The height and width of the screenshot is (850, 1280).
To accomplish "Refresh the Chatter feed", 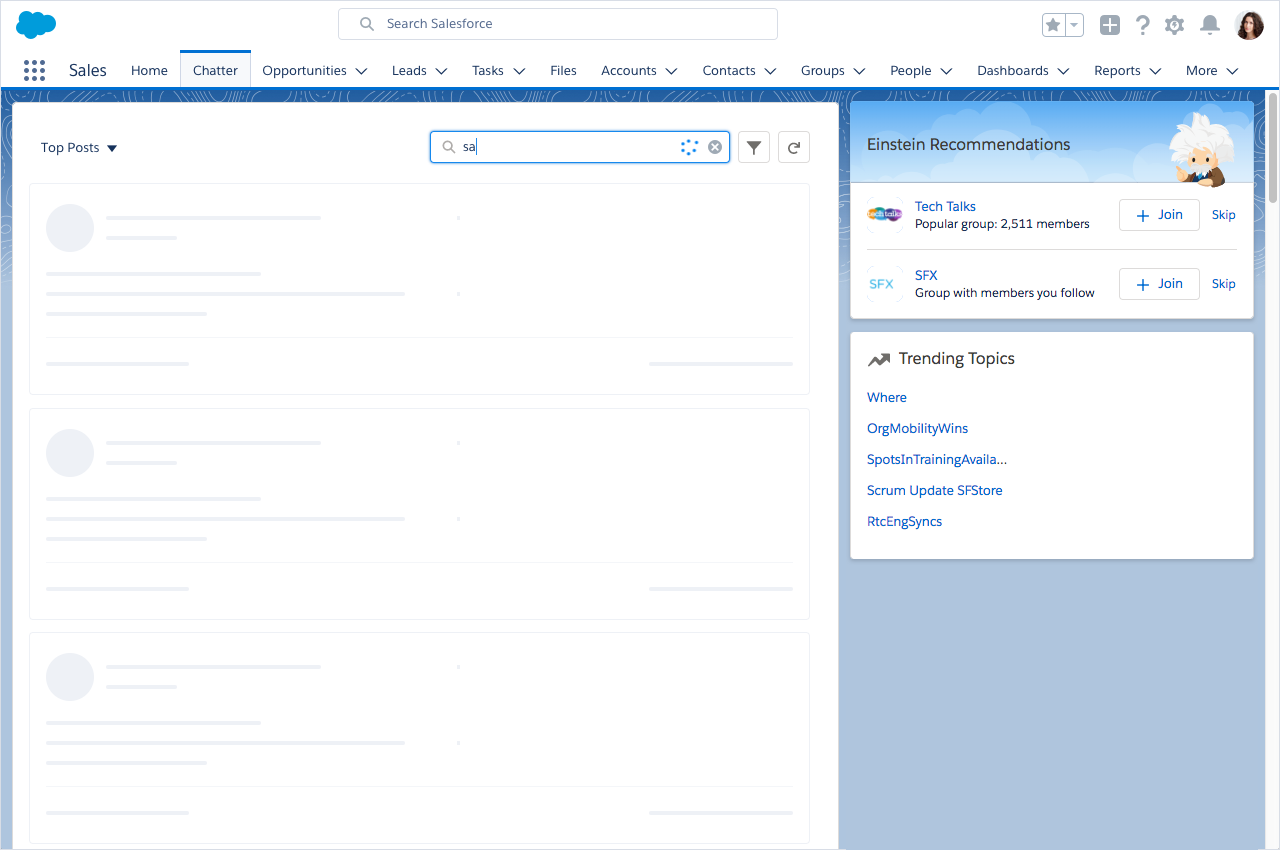I will pyautogui.click(x=794, y=147).
